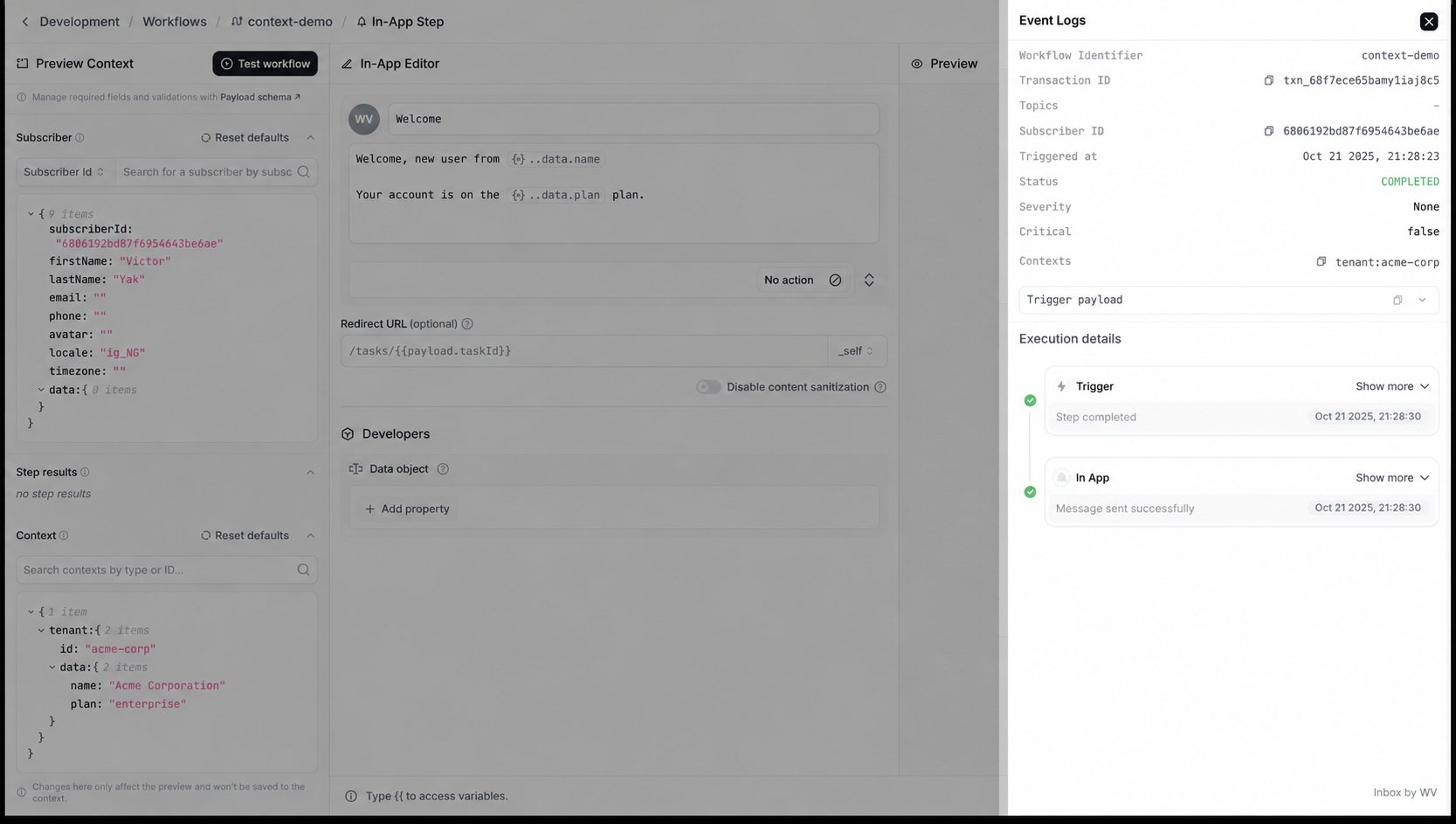Screen dimensions: 1456x824
Task: Show more details for Trigger step
Action: point(1392,386)
